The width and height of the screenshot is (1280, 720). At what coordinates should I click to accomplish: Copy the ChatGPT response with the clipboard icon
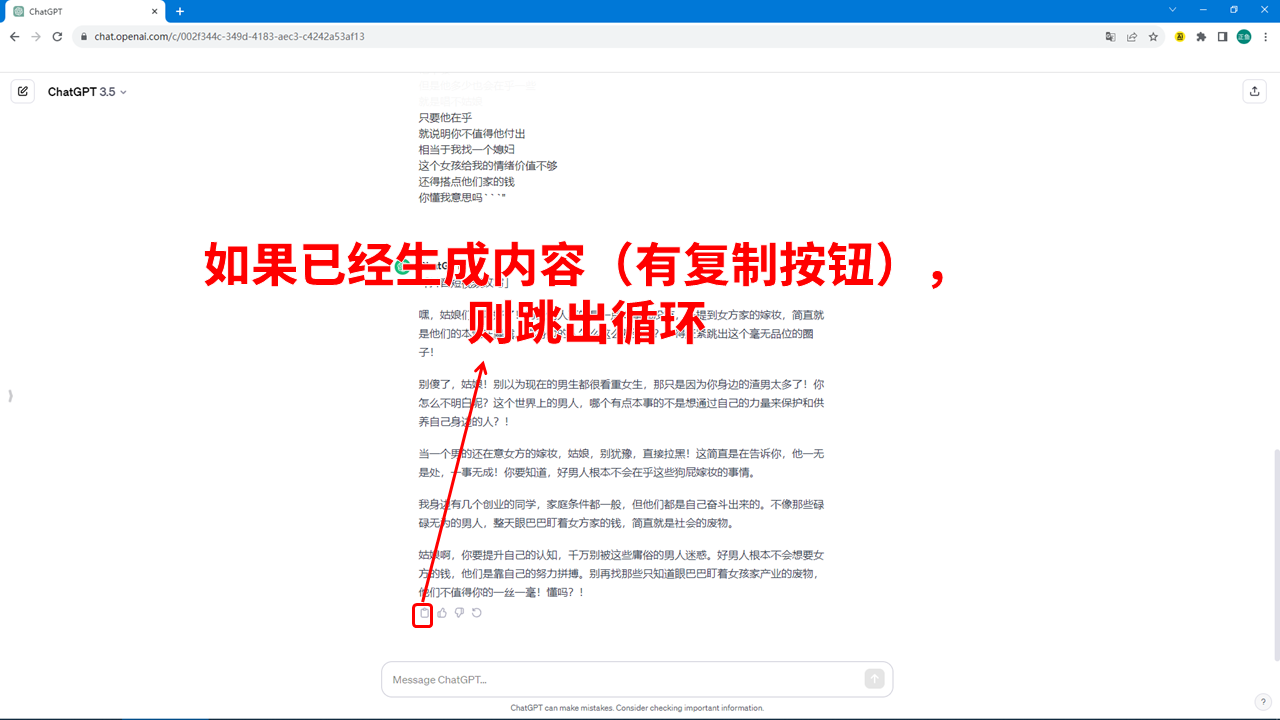pyautogui.click(x=424, y=613)
